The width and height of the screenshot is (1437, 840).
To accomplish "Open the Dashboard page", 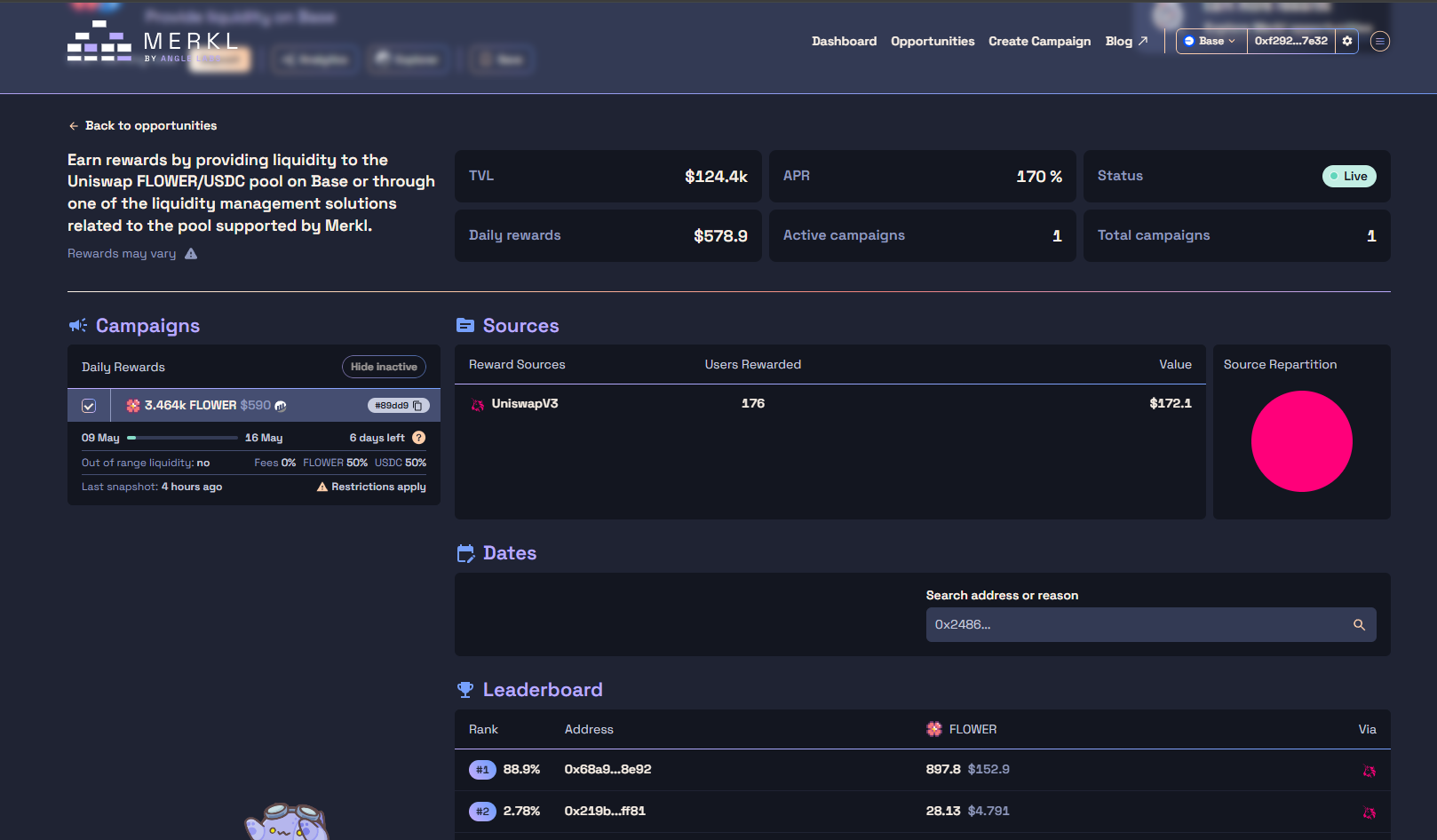I will click(x=844, y=41).
